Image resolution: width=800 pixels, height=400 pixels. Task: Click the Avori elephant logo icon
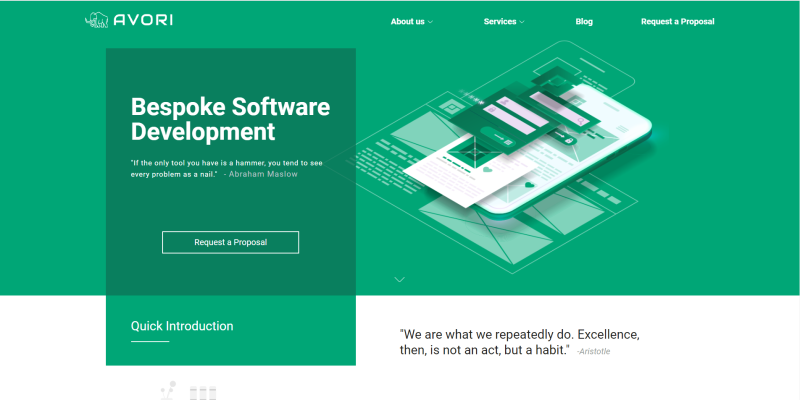[x=96, y=20]
